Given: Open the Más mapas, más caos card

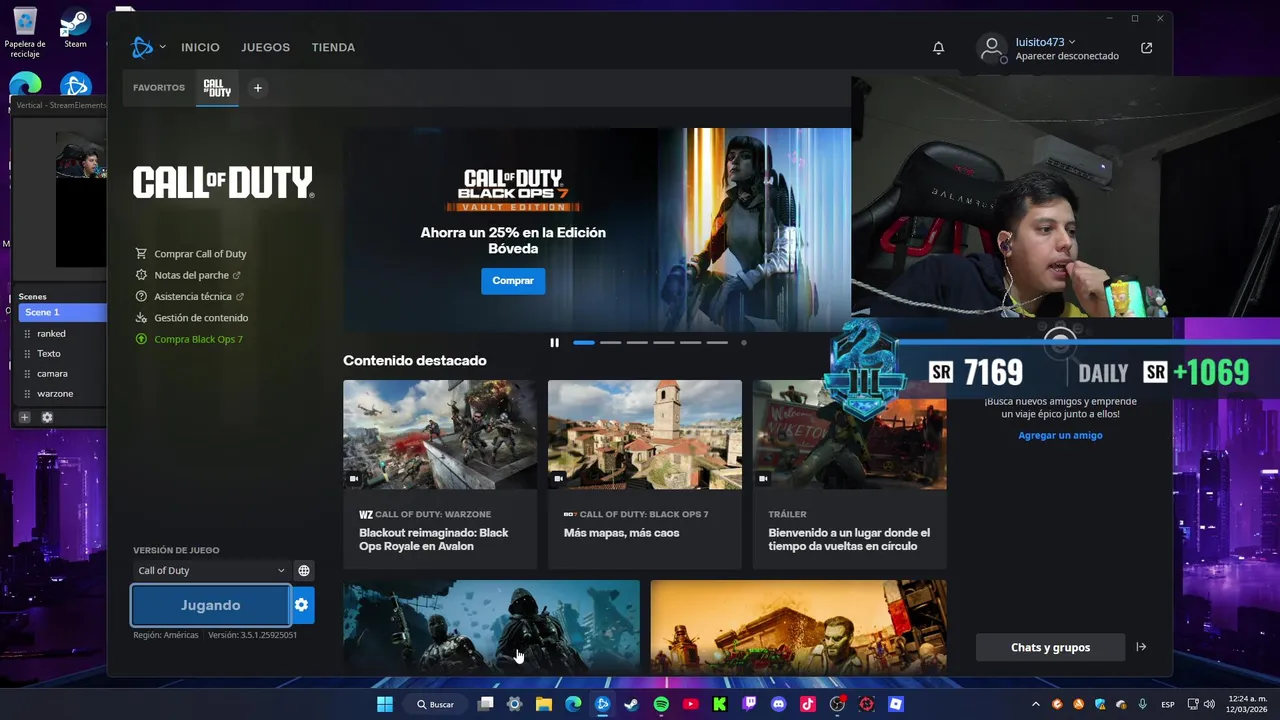Looking at the screenshot, I should coord(645,473).
